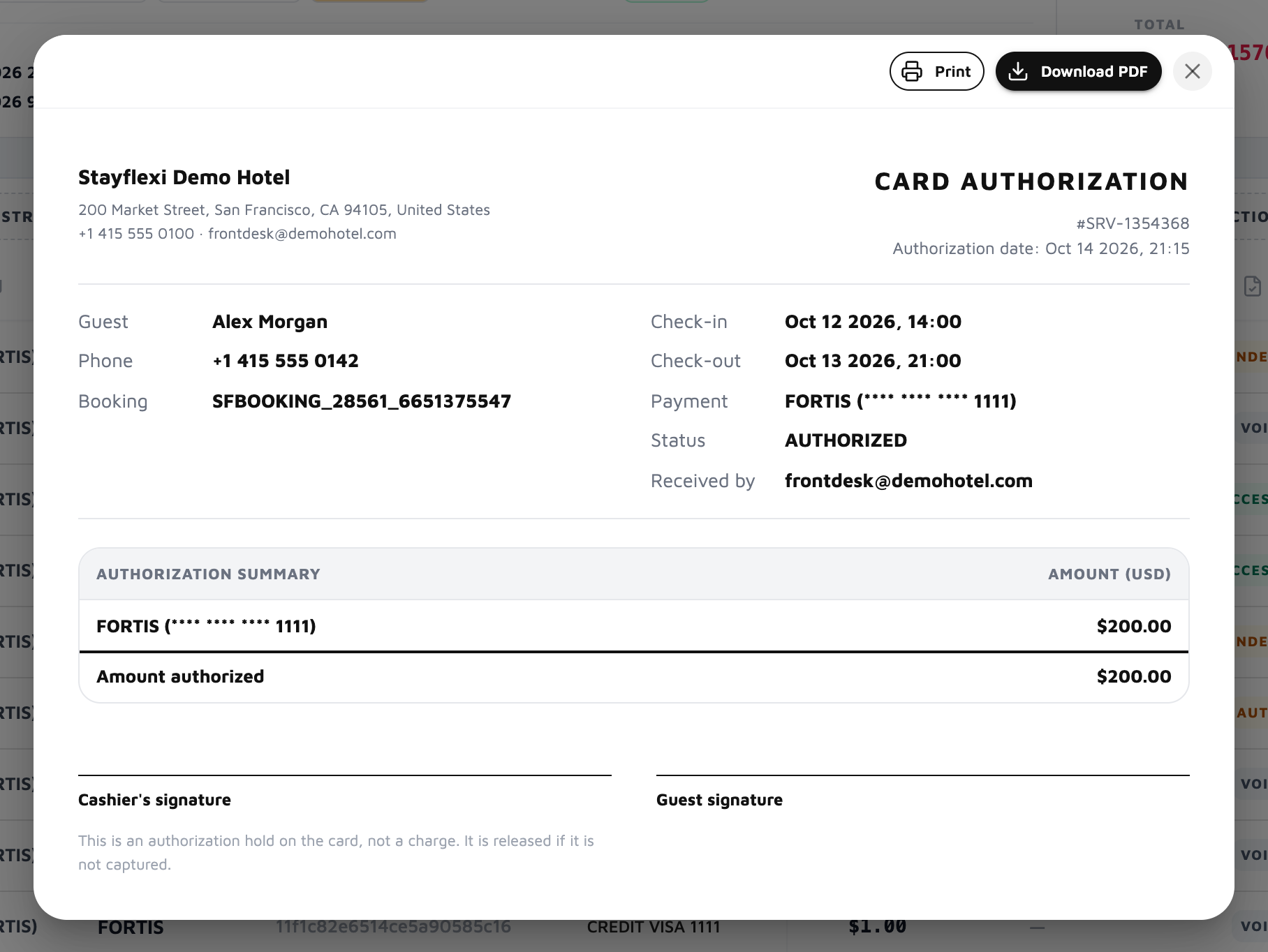Click the Cashier's signature label
The height and width of the screenshot is (952, 1268).
coord(154,800)
